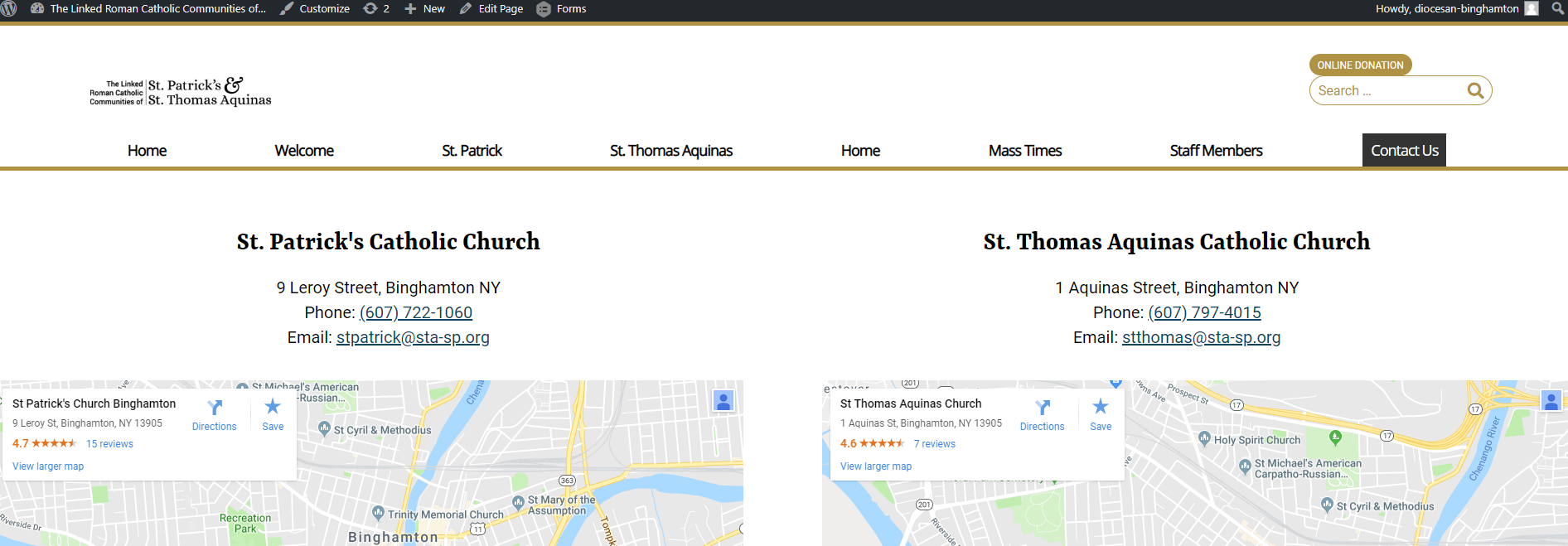Click the stpatrick@sta-sp.org email link

413,338
